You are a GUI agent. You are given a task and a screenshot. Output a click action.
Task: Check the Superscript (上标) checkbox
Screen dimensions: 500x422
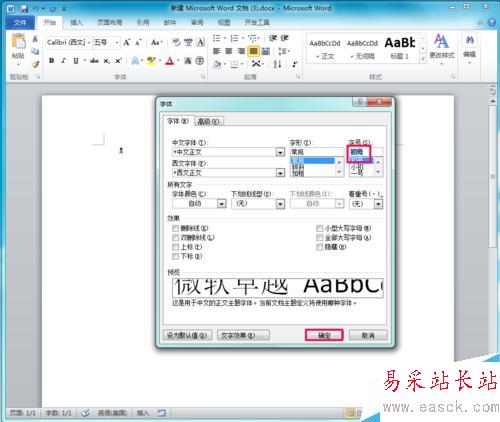pos(175,247)
